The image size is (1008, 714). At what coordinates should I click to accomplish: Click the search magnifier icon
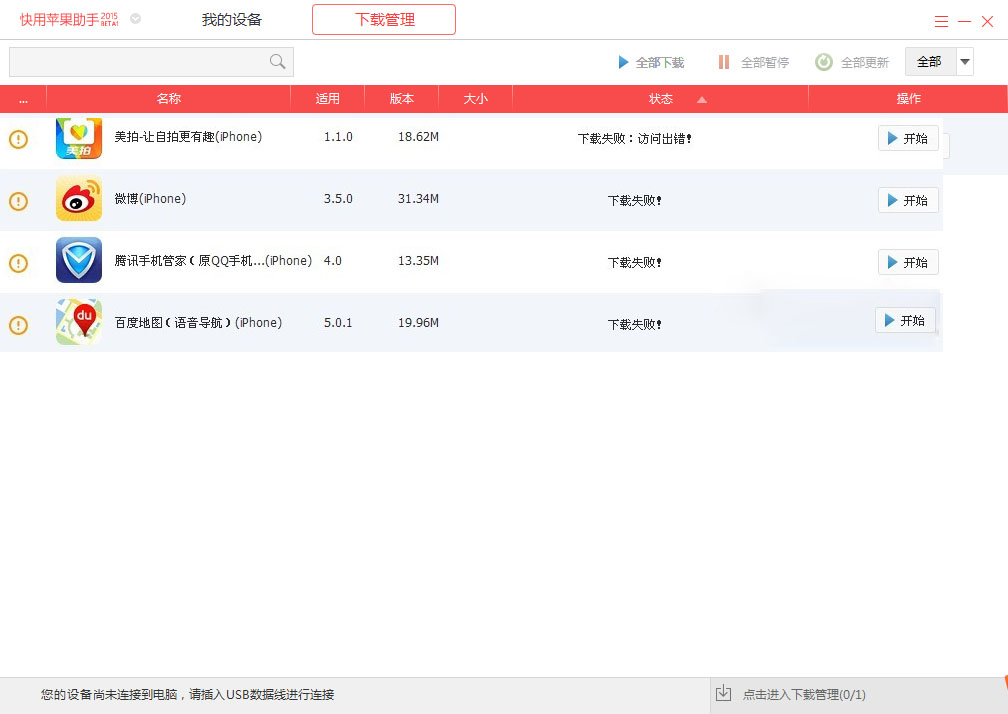[278, 62]
